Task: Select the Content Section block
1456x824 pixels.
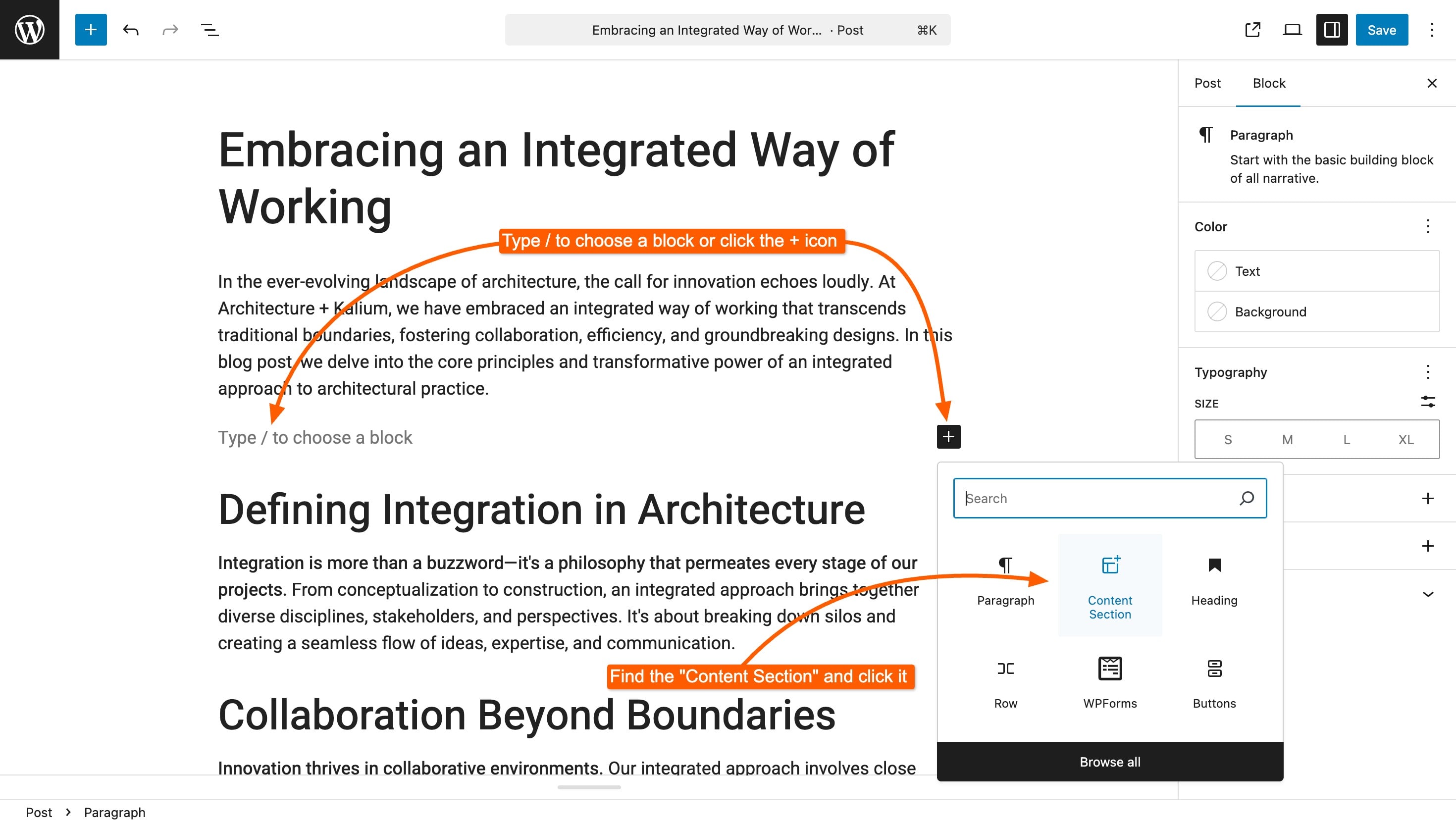Action: (1110, 586)
